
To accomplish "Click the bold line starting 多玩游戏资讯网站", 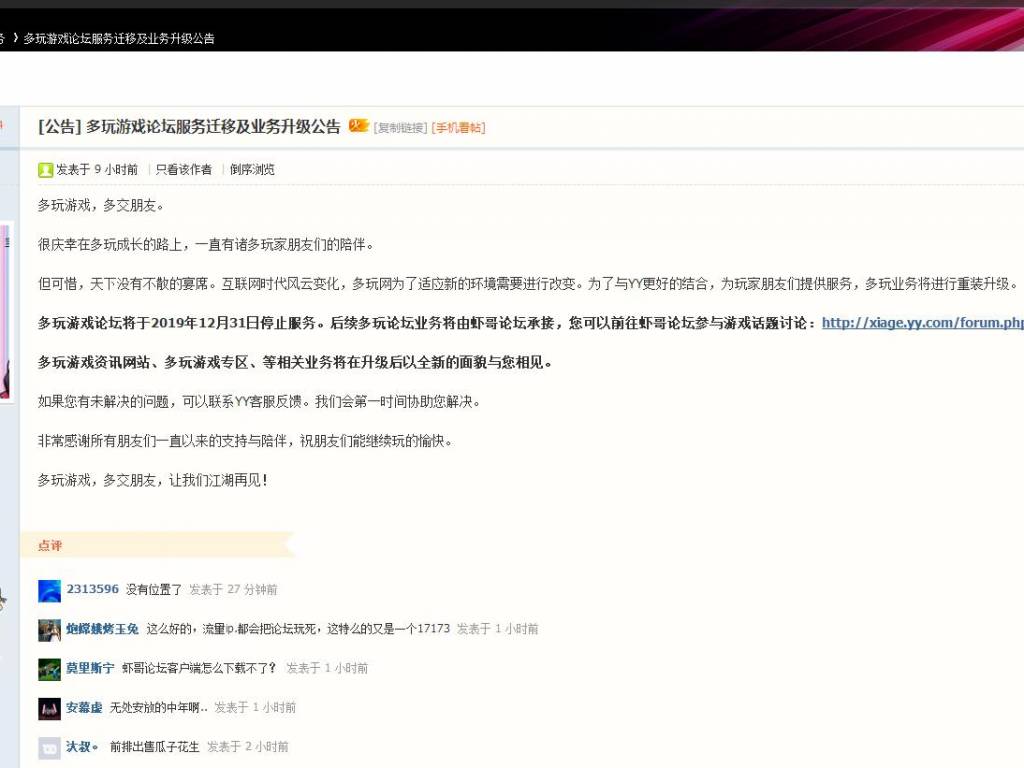I will [x=295, y=362].
